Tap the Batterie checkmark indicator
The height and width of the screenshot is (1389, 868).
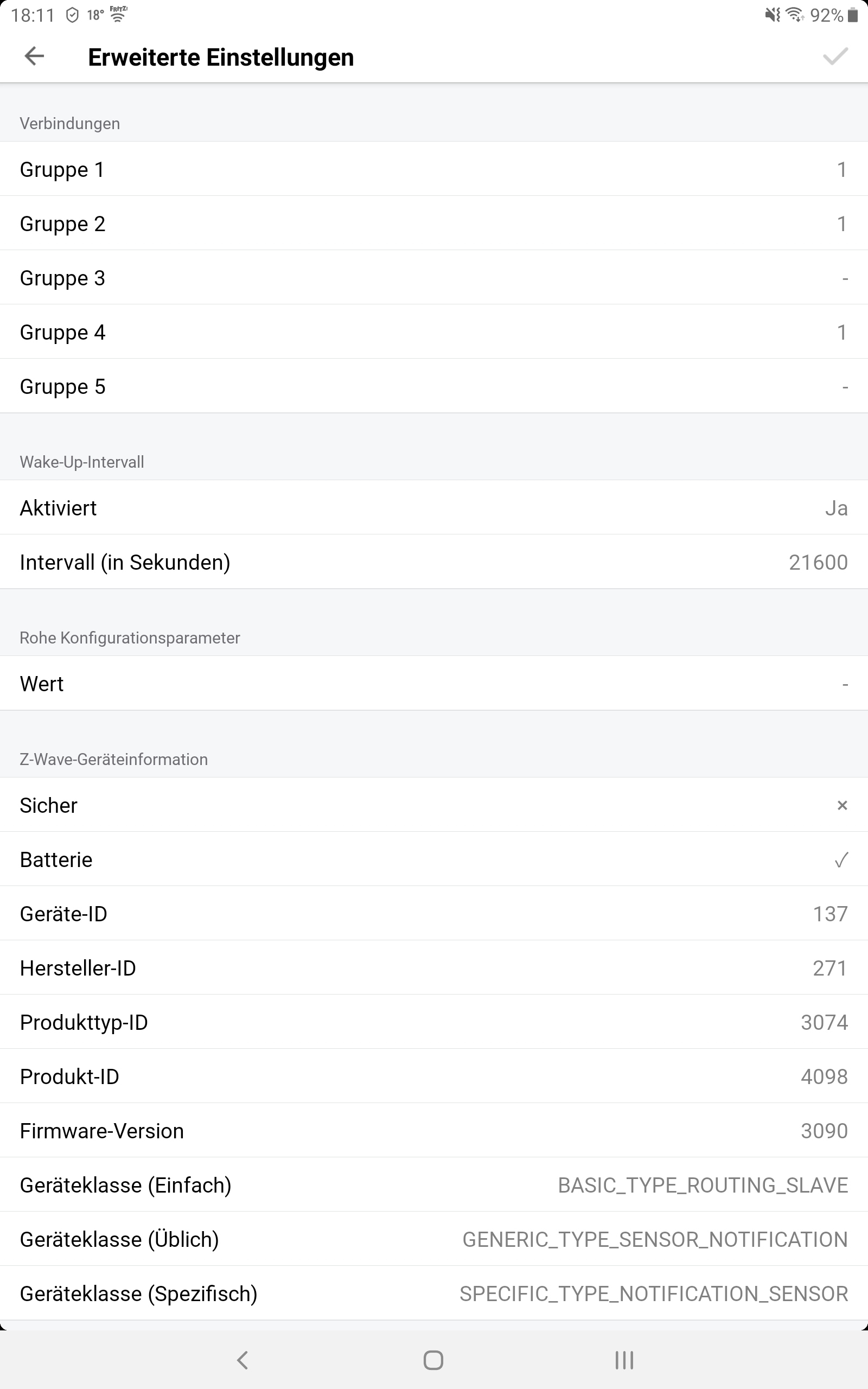point(841,860)
